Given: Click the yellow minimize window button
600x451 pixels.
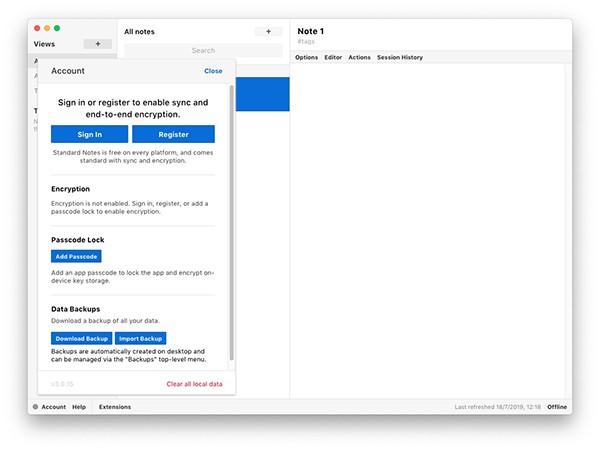Looking at the screenshot, I should point(47,28).
